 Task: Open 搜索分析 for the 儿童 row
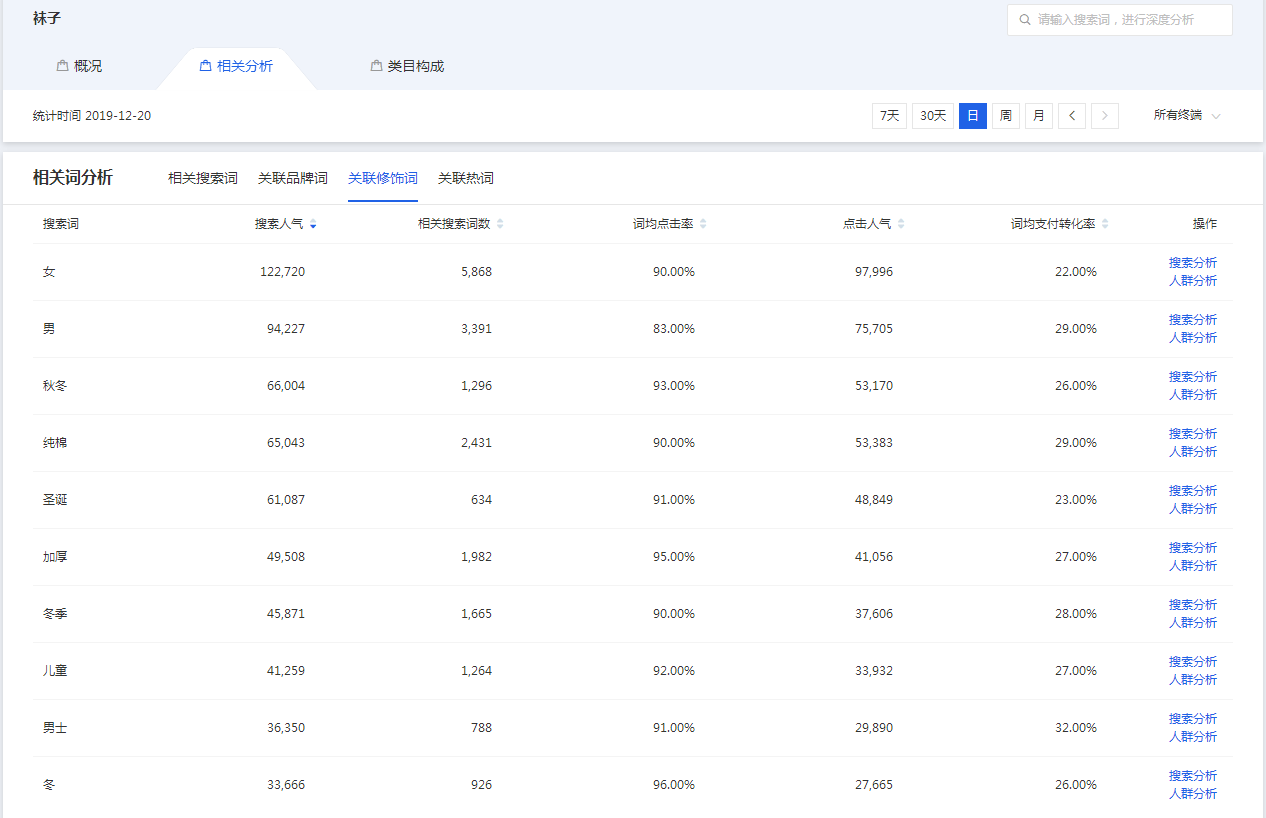tap(1193, 662)
